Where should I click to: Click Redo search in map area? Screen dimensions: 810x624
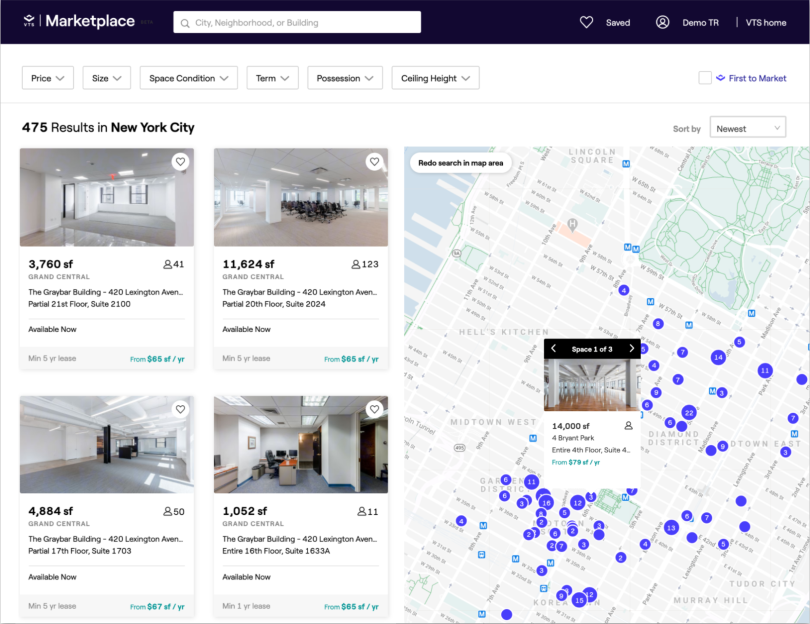(460, 163)
